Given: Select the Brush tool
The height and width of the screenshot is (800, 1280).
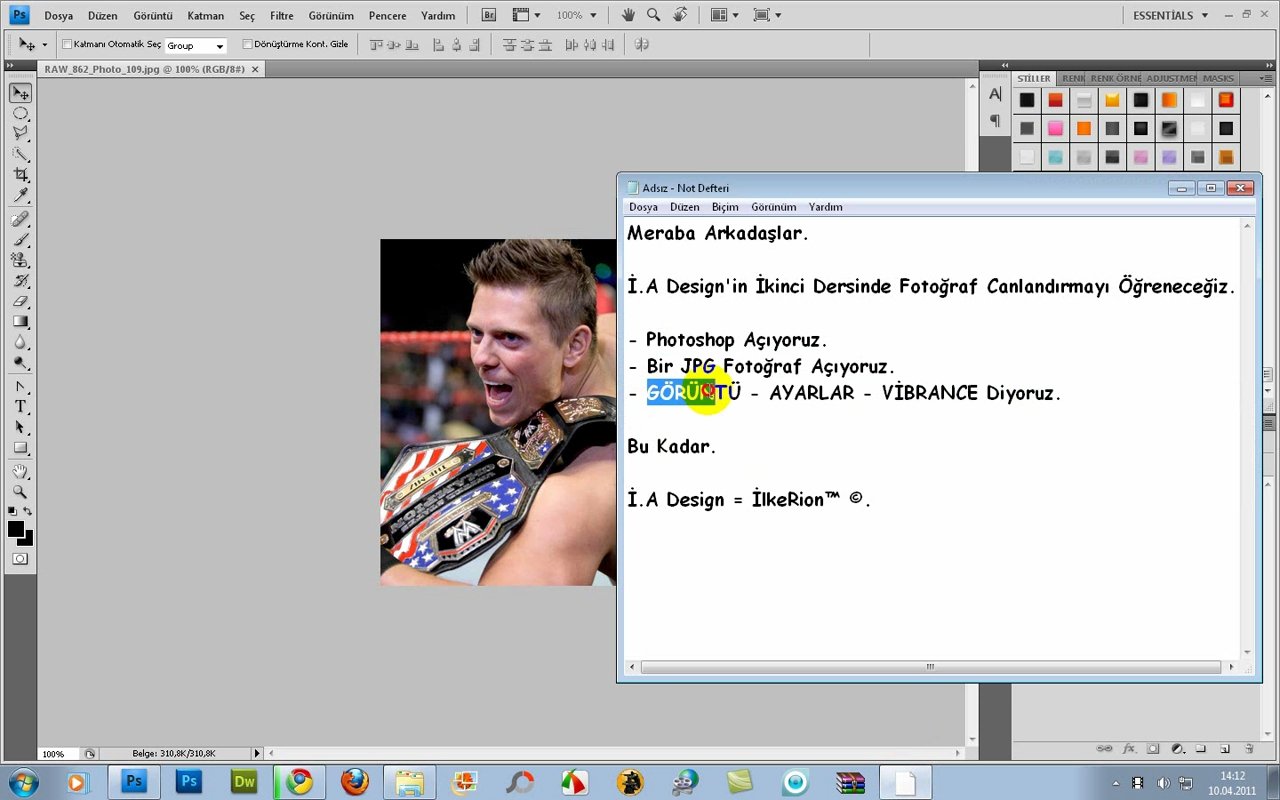Looking at the screenshot, I should click(20, 240).
